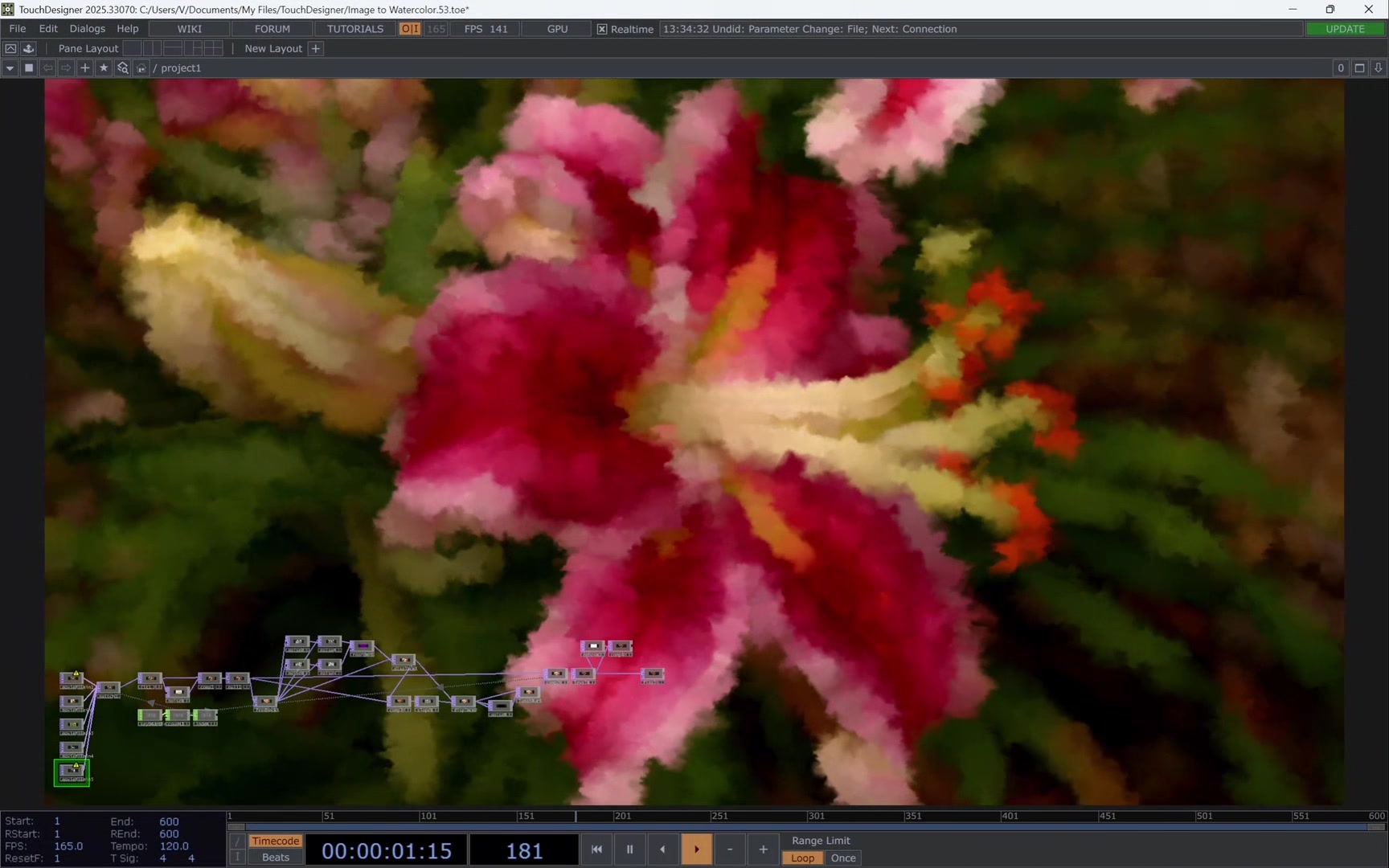Click the pane down-arrow icon
Viewport: 1389px width, 868px height.
(x=1379, y=68)
